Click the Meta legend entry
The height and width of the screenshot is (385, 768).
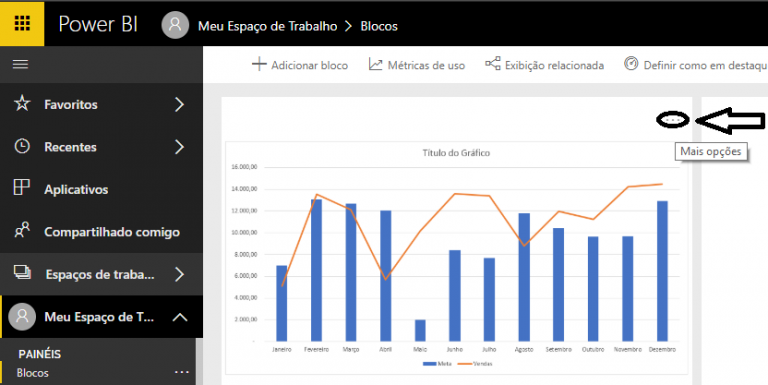point(437,364)
